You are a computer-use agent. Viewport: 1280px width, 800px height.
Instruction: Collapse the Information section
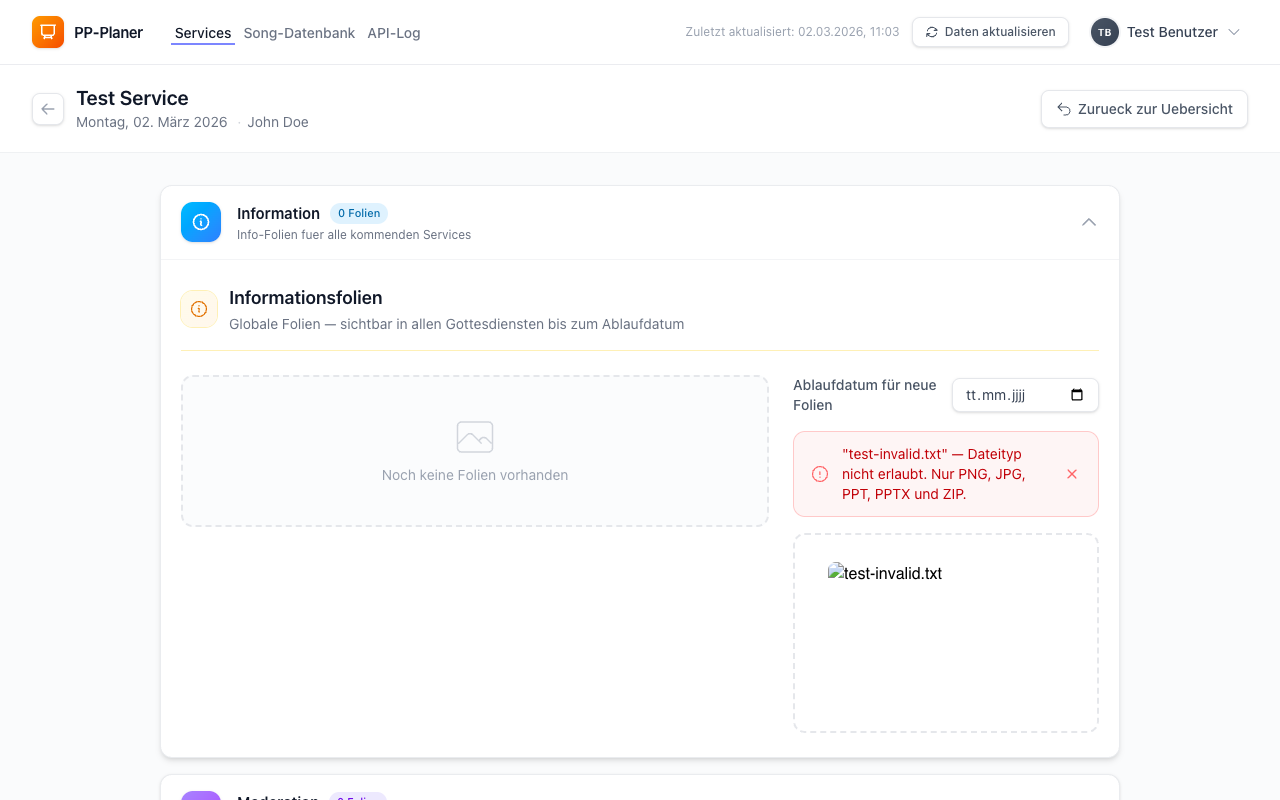(x=1089, y=222)
